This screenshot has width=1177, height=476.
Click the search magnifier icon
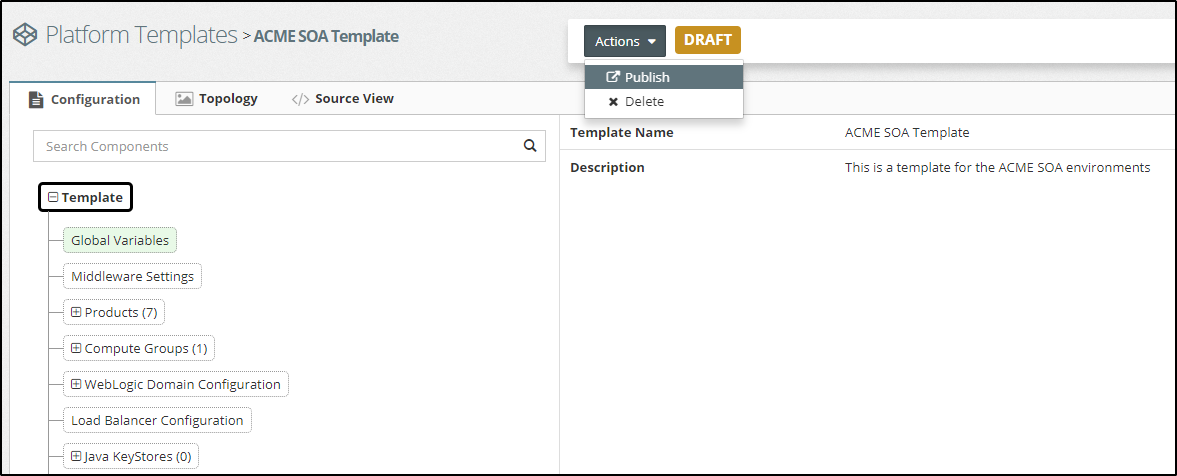pyautogui.click(x=530, y=146)
